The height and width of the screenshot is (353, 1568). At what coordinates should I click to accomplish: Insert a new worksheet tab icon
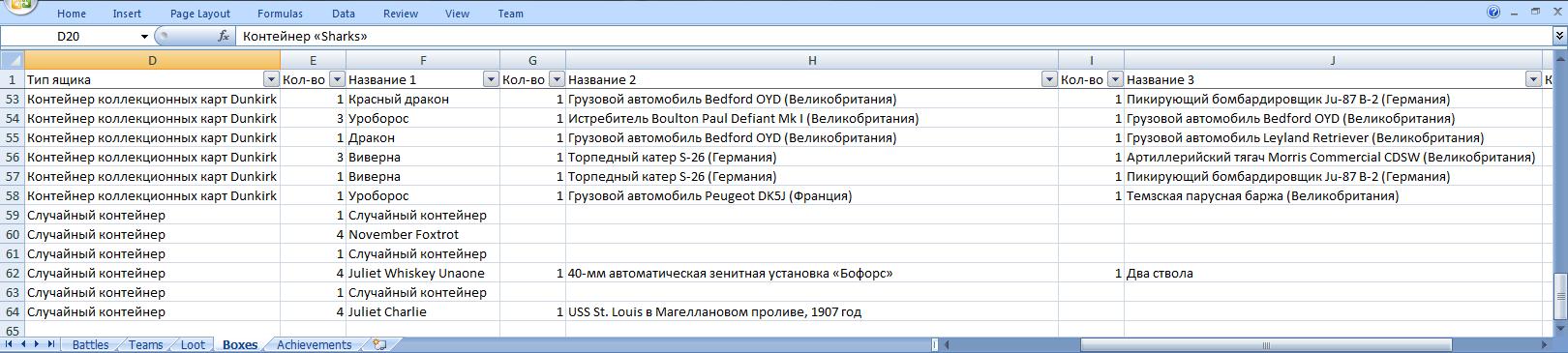379,344
